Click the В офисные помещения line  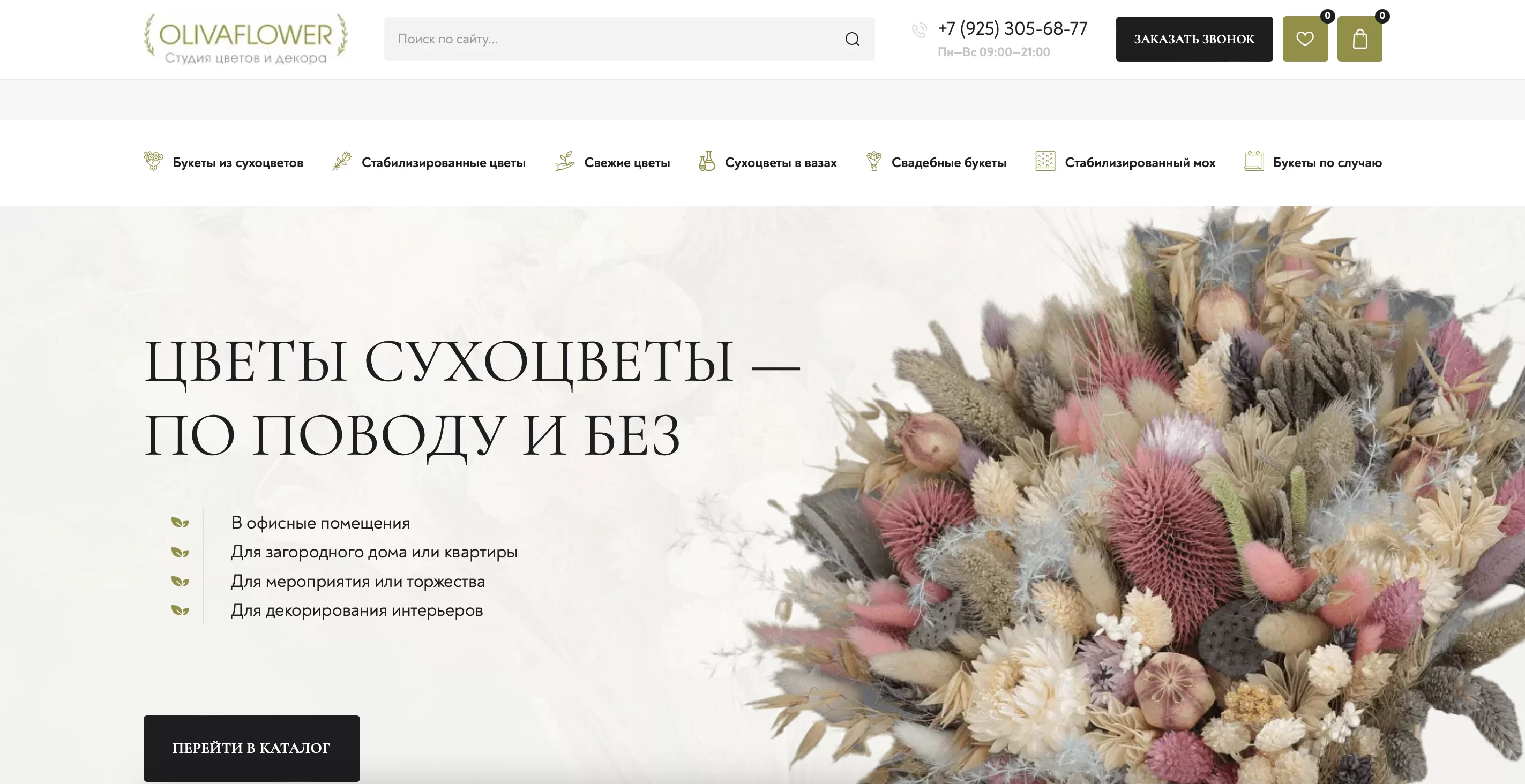click(x=320, y=523)
